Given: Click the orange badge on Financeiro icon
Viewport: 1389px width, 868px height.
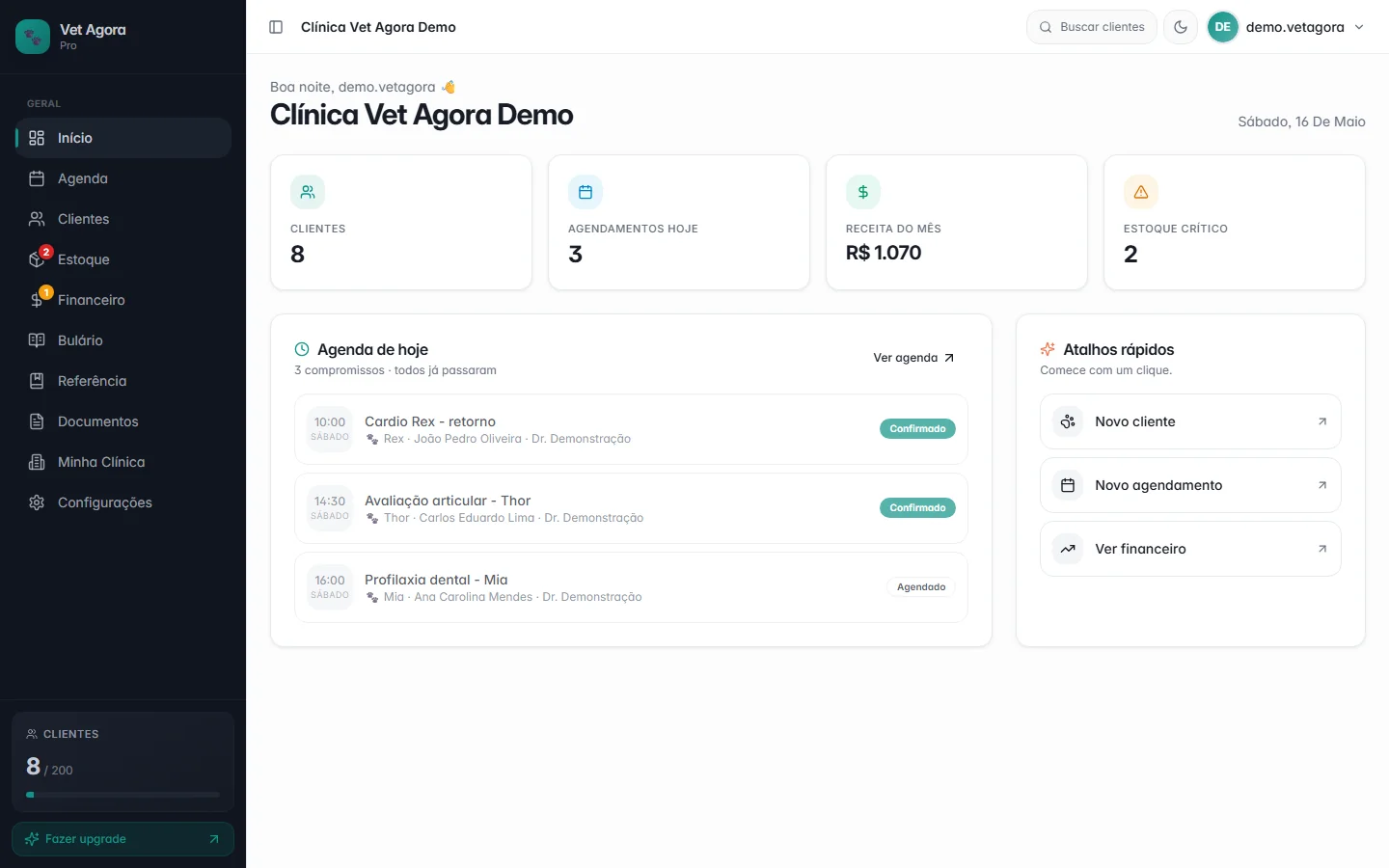Looking at the screenshot, I should click(x=45, y=292).
